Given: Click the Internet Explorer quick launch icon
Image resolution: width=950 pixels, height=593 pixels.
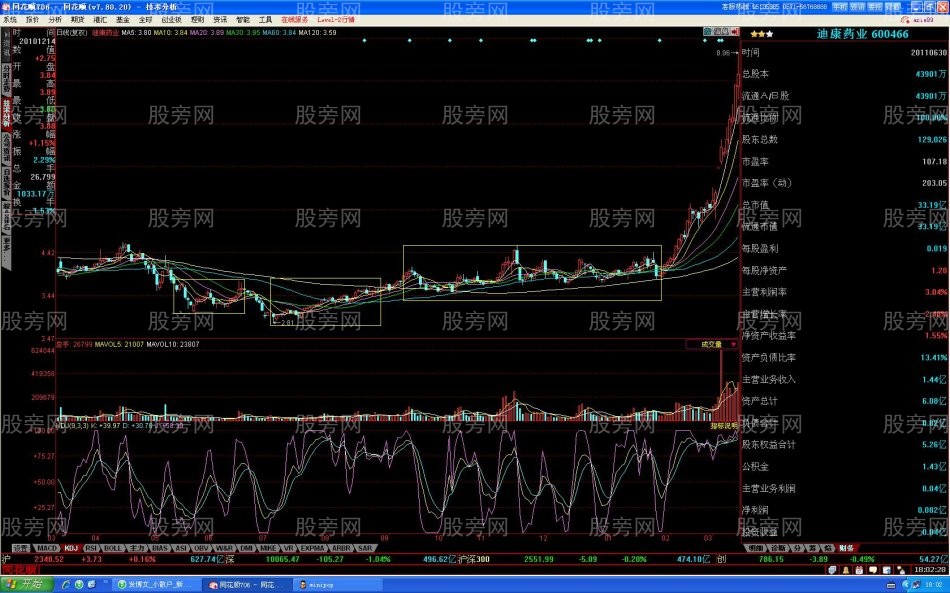Looking at the screenshot, I should tap(65, 585).
